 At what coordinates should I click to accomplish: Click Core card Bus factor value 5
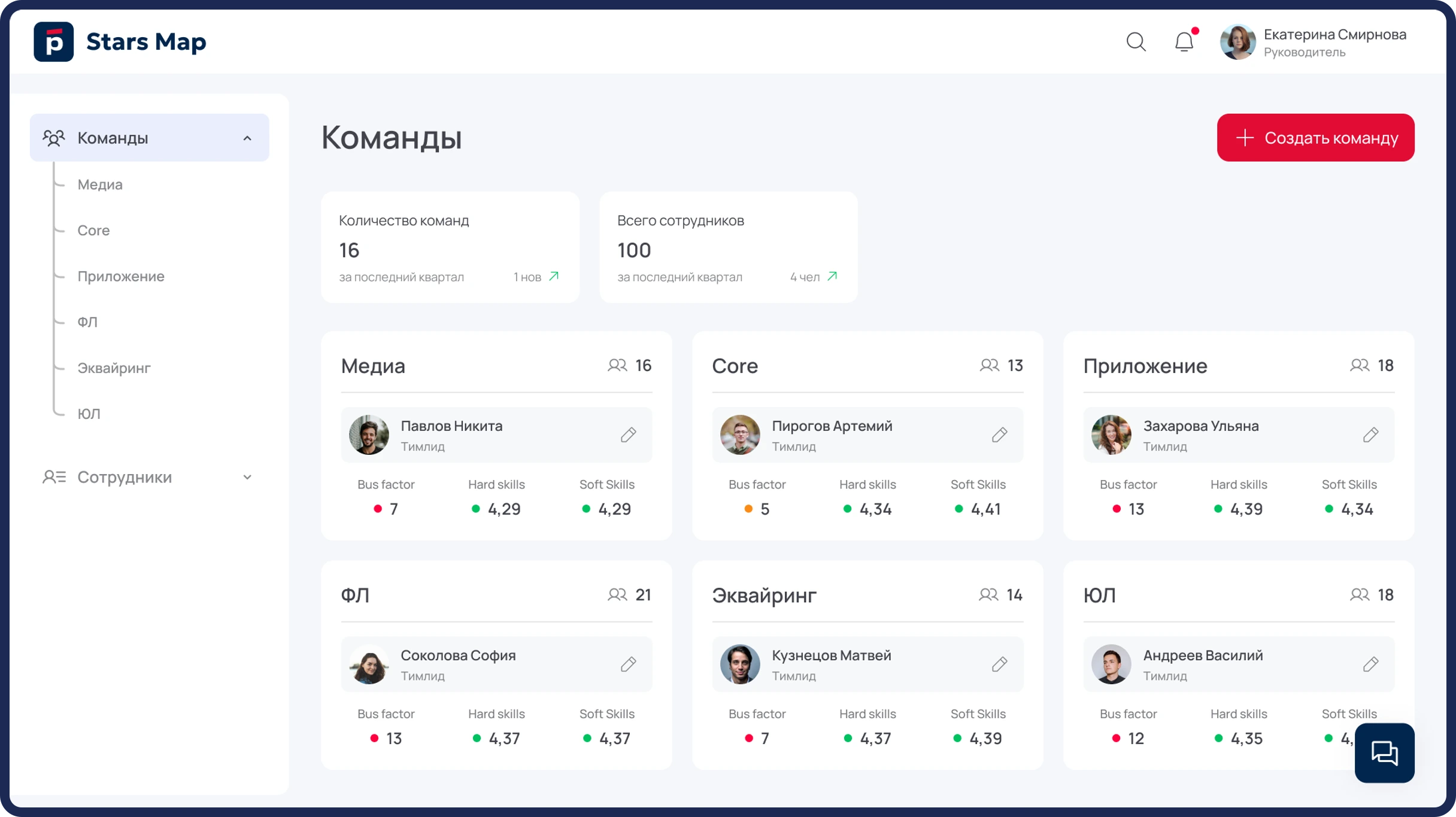pyautogui.click(x=765, y=509)
